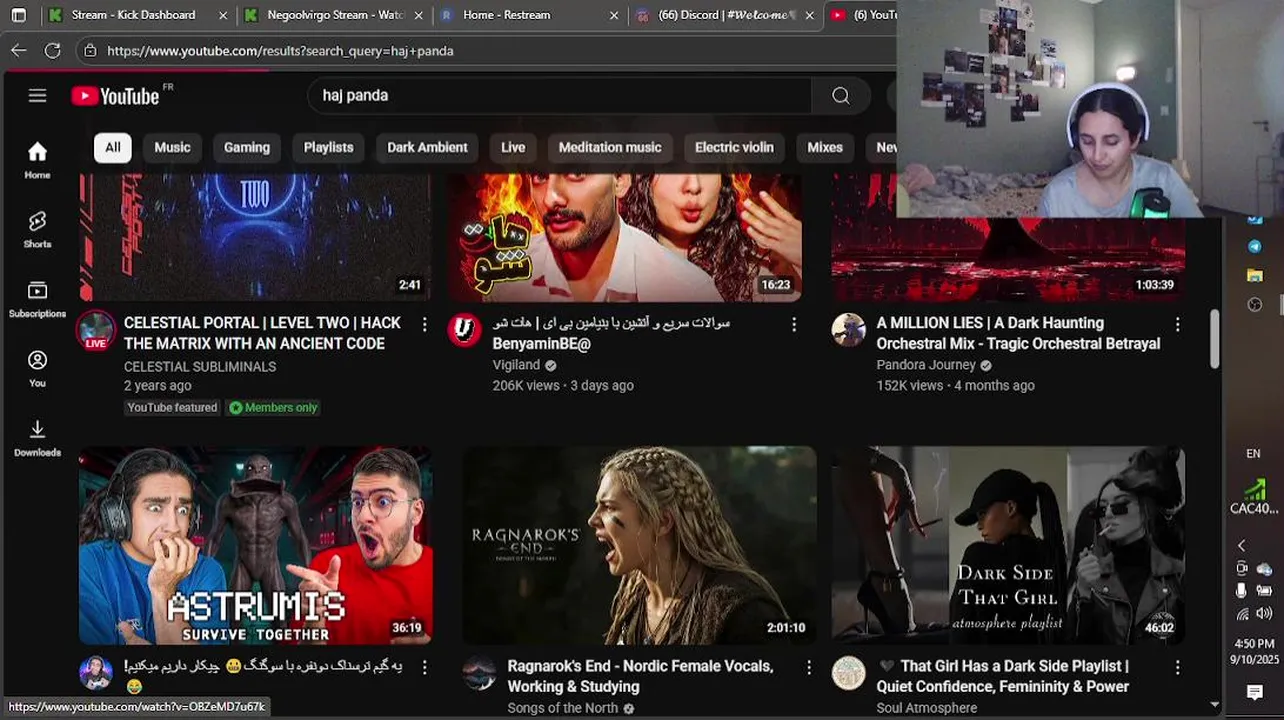Play the 16:23 BenyaminBE thumbnail
The height and width of the screenshot is (720, 1284).
(624, 238)
